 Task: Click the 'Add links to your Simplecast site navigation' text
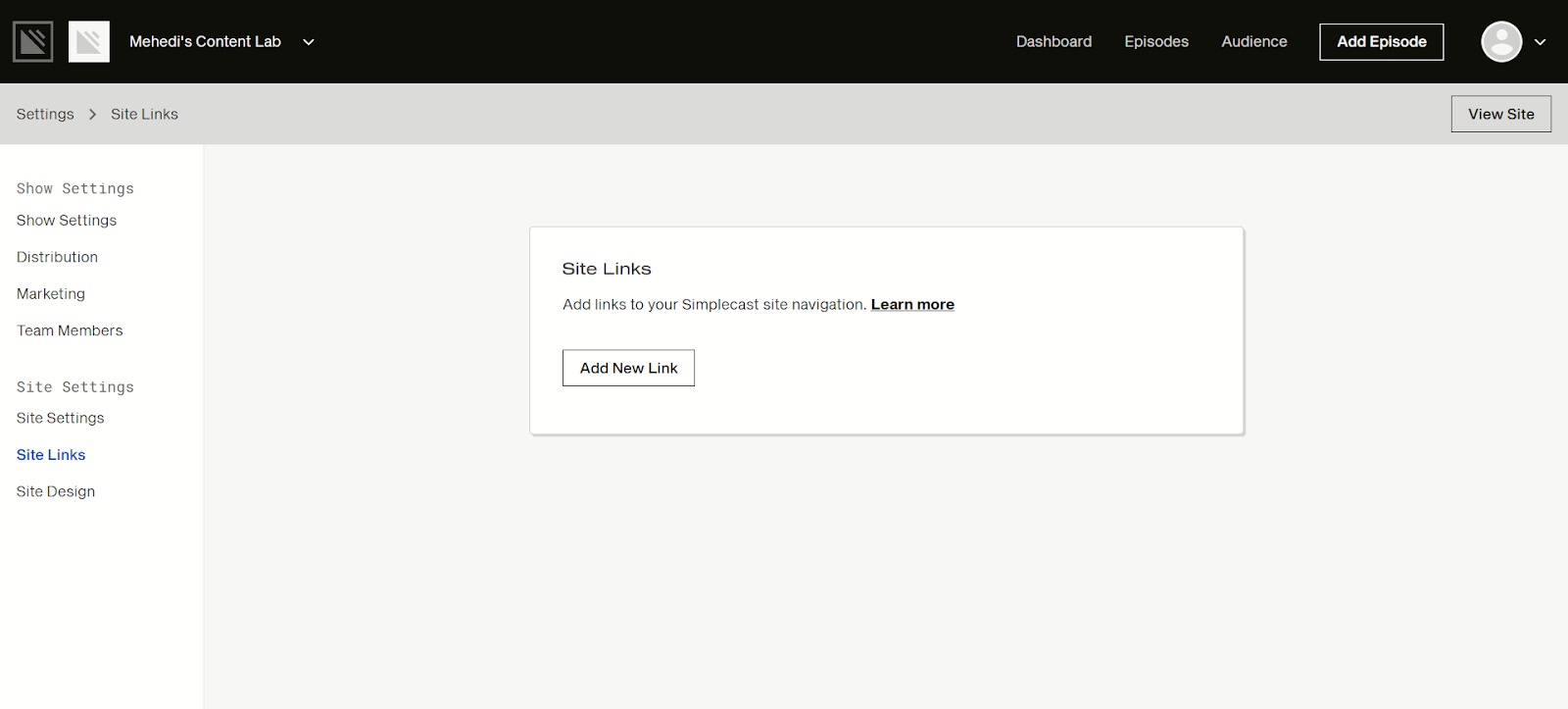pyautogui.click(x=714, y=304)
